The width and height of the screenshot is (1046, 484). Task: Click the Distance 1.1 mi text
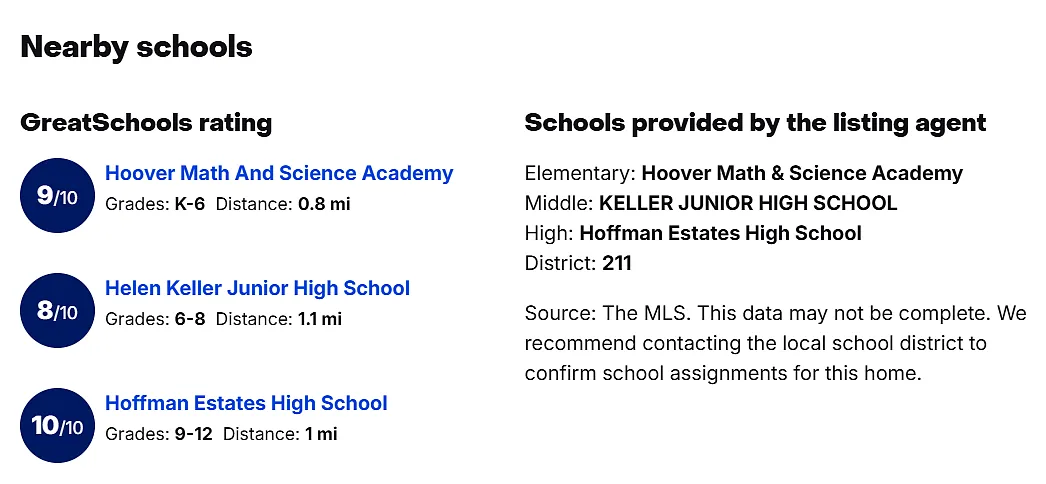click(x=279, y=319)
